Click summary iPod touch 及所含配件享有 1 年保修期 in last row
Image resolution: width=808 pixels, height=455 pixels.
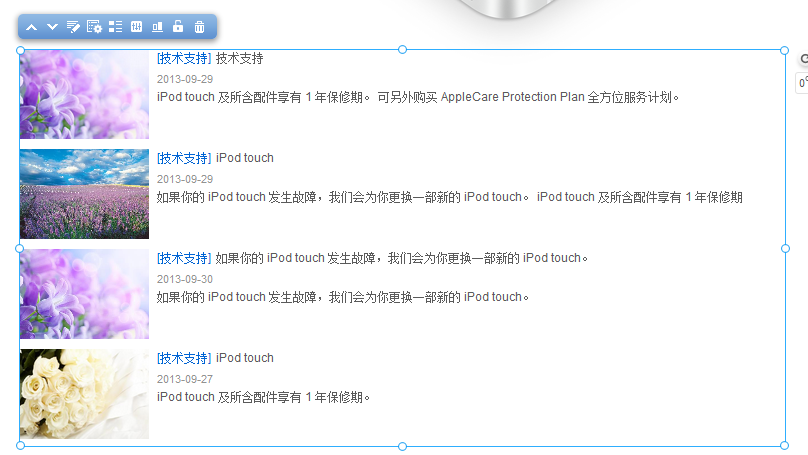(263, 397)
